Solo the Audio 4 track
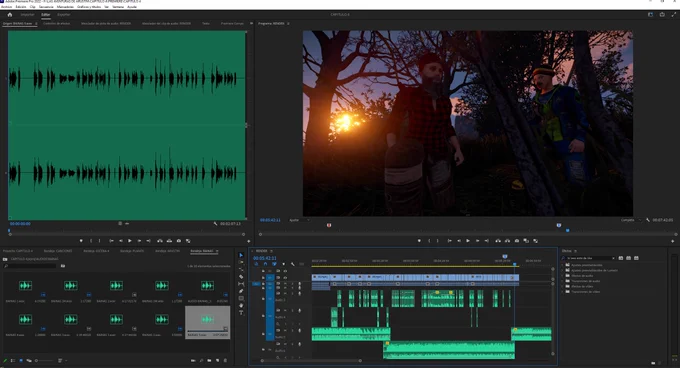The height and width of the screenshot is (368, 680). click(292, 310)
